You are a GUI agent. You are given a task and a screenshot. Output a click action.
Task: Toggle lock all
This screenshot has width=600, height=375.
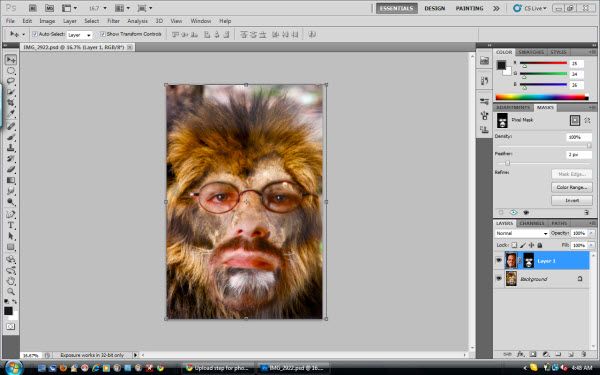(x=540, y=245)
